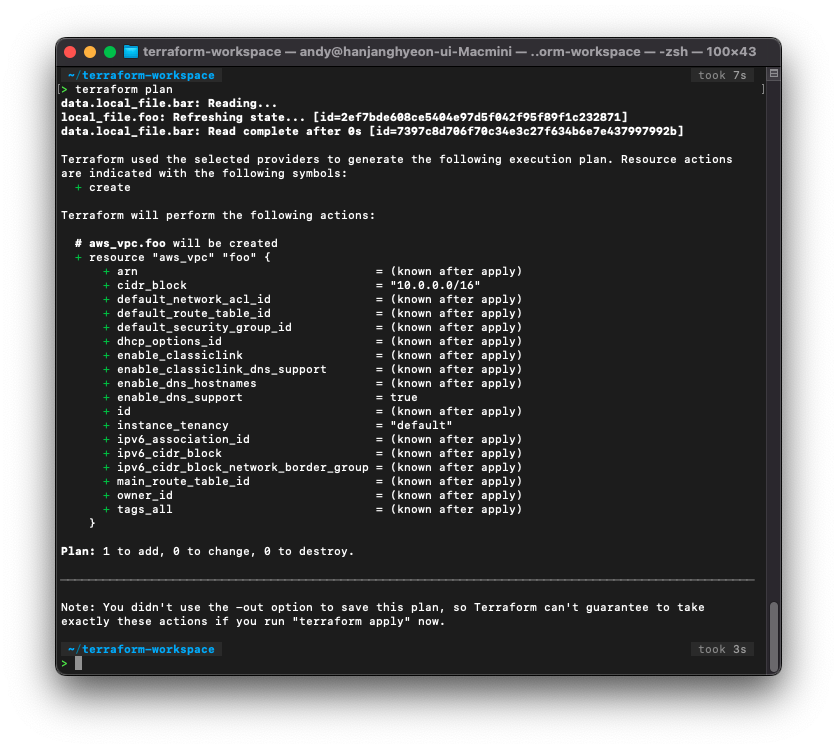Click the 'local_file.foo: Refreshing state...' line
837x749 pixels.
point(344,117)
